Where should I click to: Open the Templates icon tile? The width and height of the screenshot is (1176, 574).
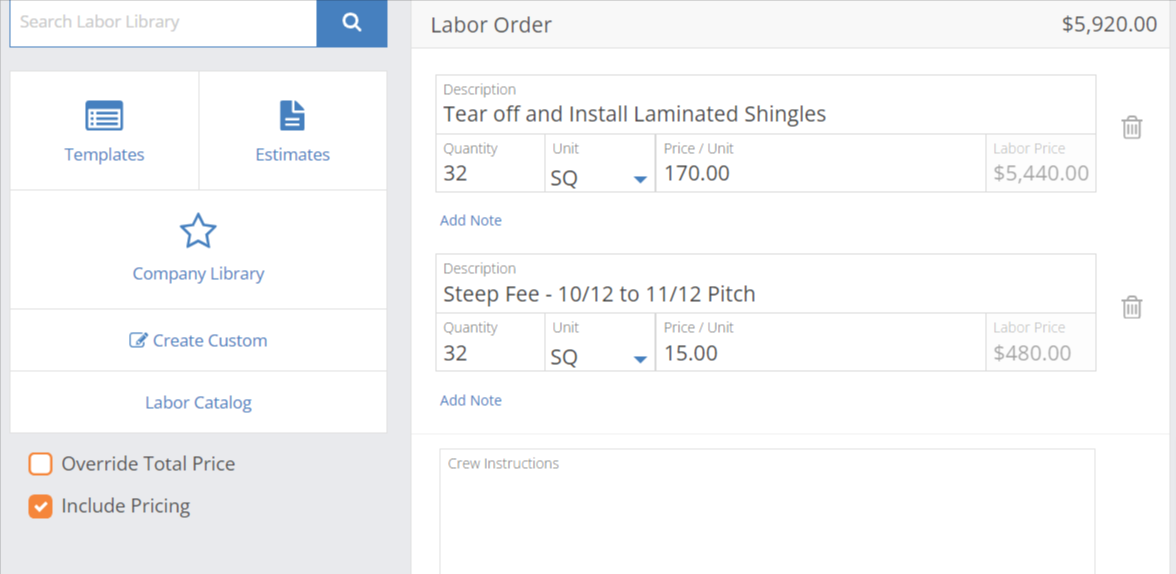coord(104,116)
